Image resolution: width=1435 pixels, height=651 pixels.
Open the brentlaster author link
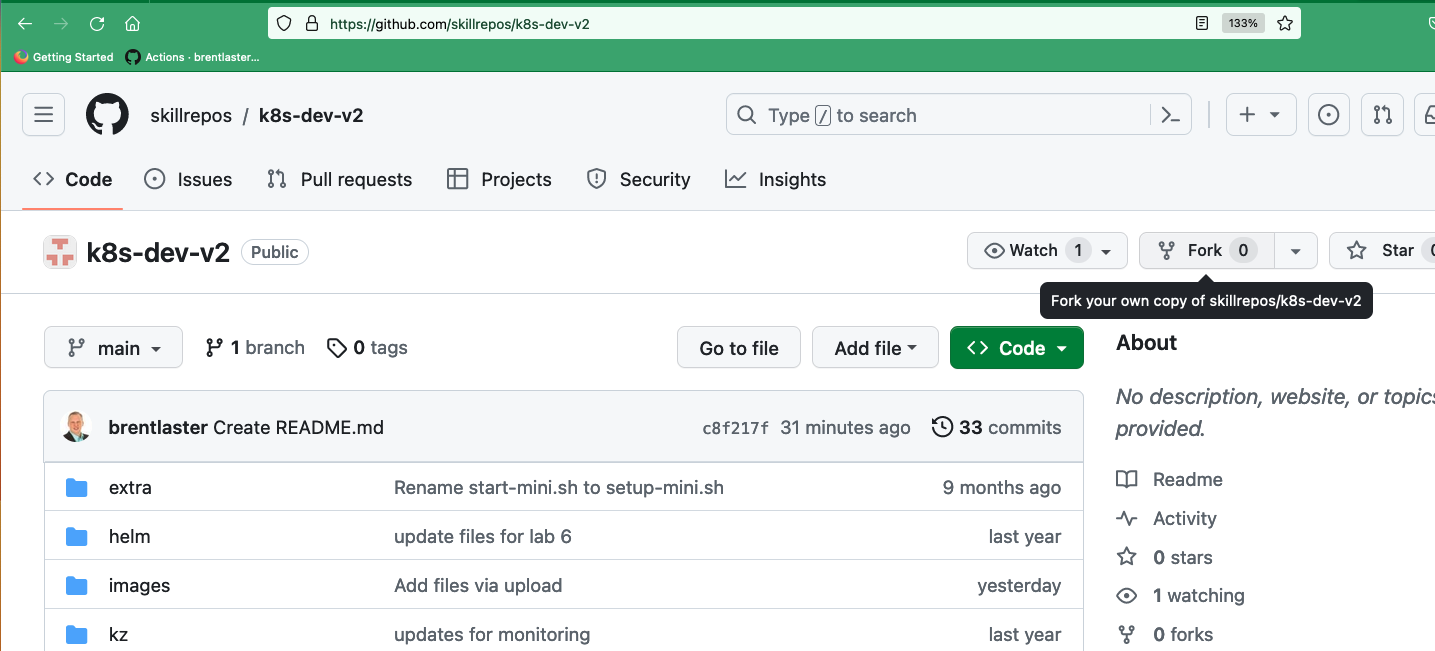(158, 427)
